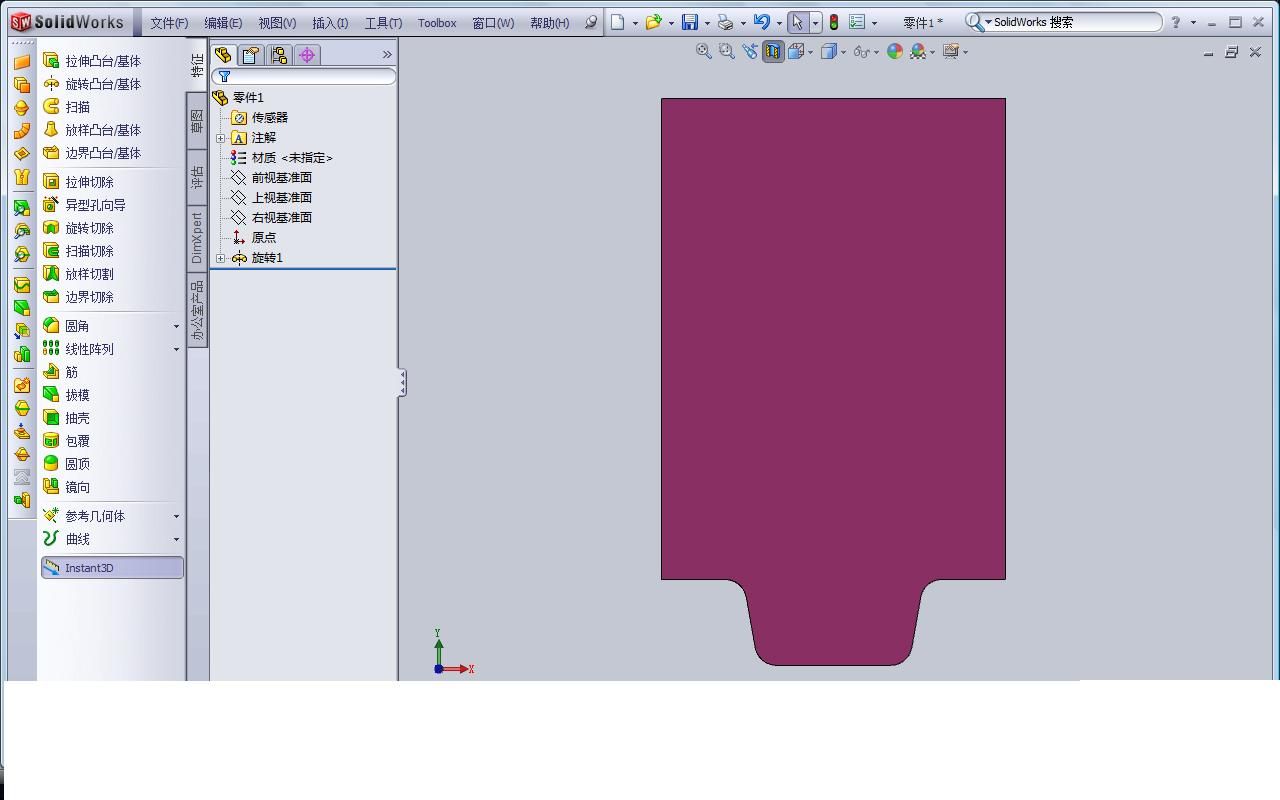Switch to the 草图 sketch tab

tap(197, 121)
